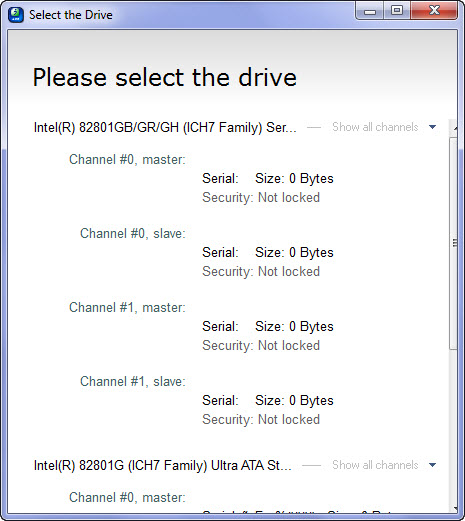Expand first Show all channels dropdown arrow

point(432,127)
